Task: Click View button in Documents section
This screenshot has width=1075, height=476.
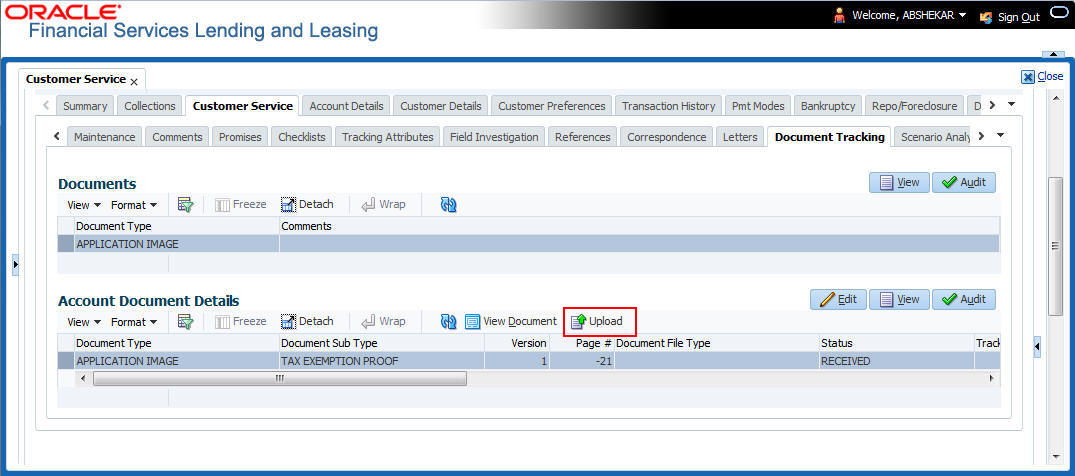Action: click(x=899, y=182)
